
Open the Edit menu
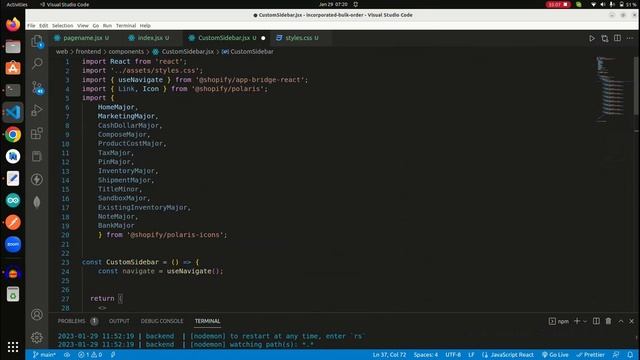coord(44,25)
